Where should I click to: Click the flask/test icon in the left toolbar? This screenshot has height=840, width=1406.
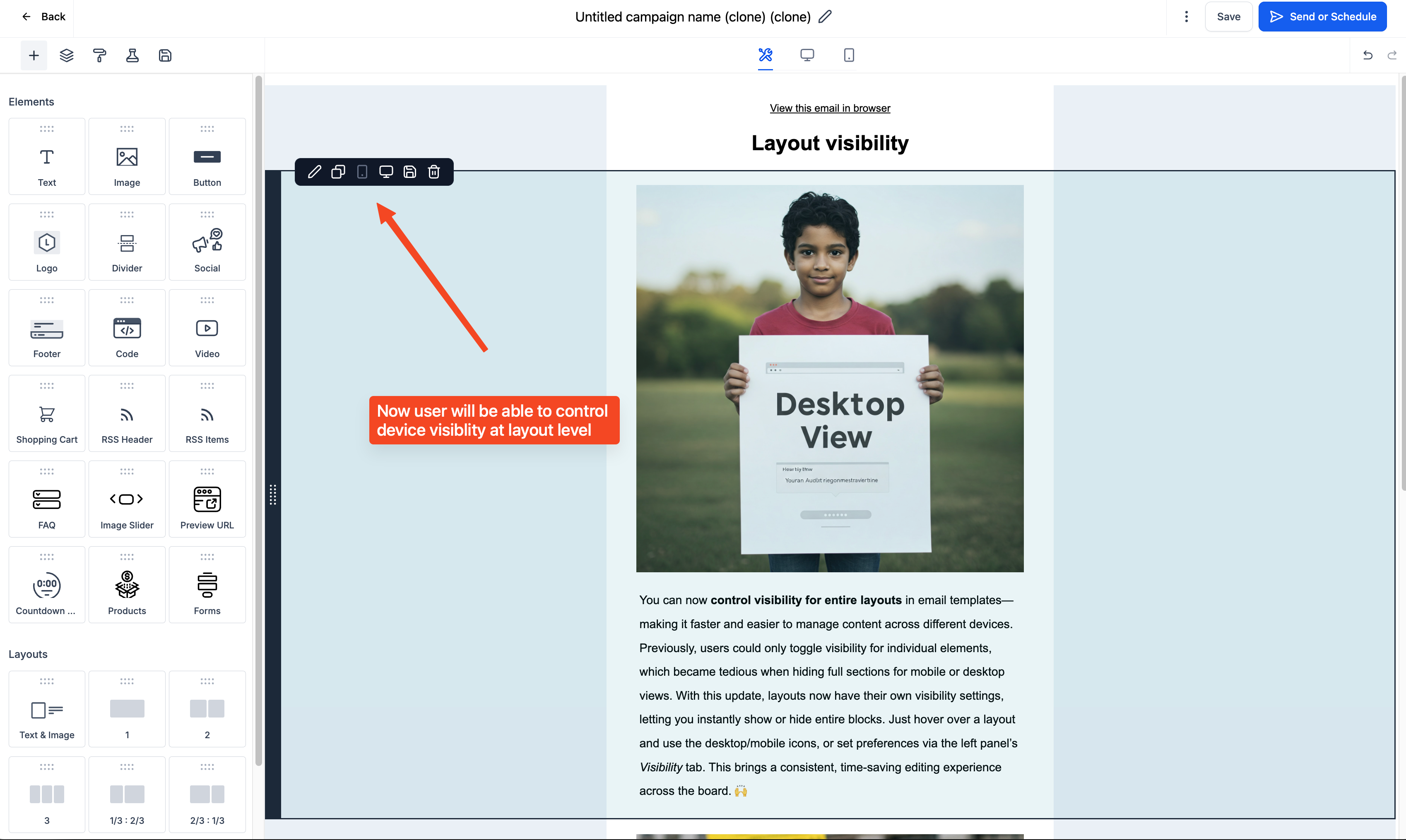[132, 55]
